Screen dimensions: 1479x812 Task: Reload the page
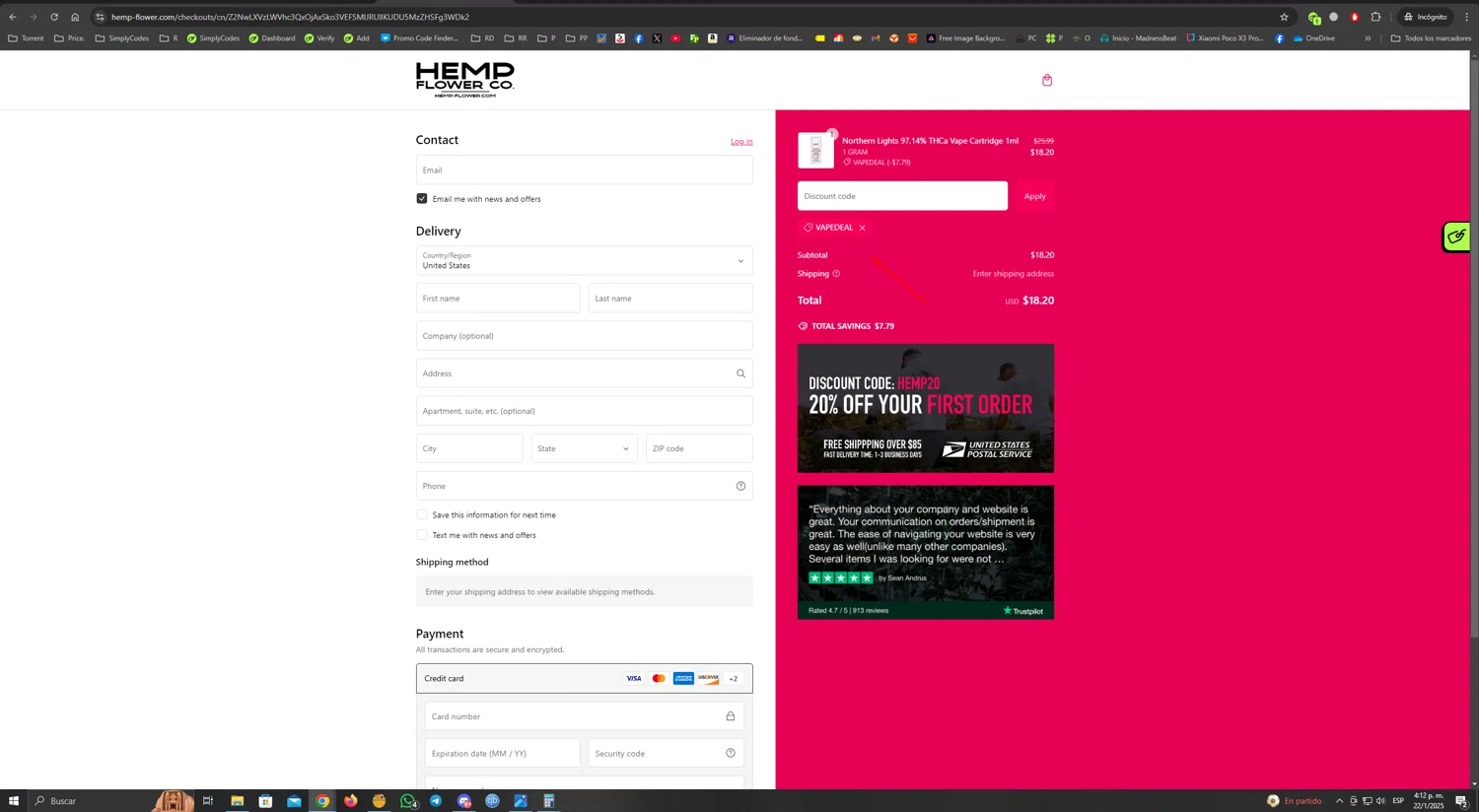pyautogui.click(x=54, y=17)
